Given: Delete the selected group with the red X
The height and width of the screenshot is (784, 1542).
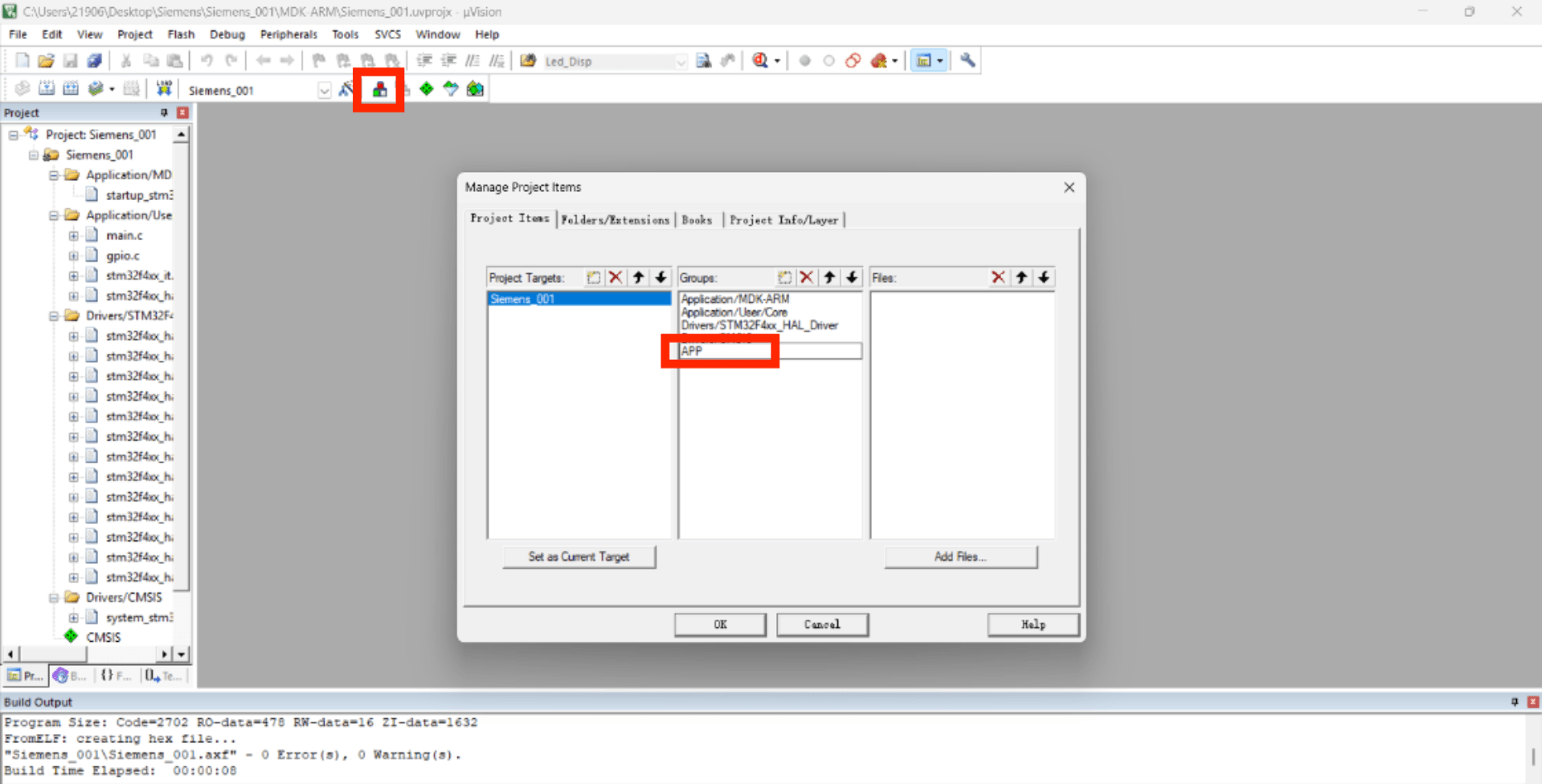Looking at the screenshot, I should (807, 277).
